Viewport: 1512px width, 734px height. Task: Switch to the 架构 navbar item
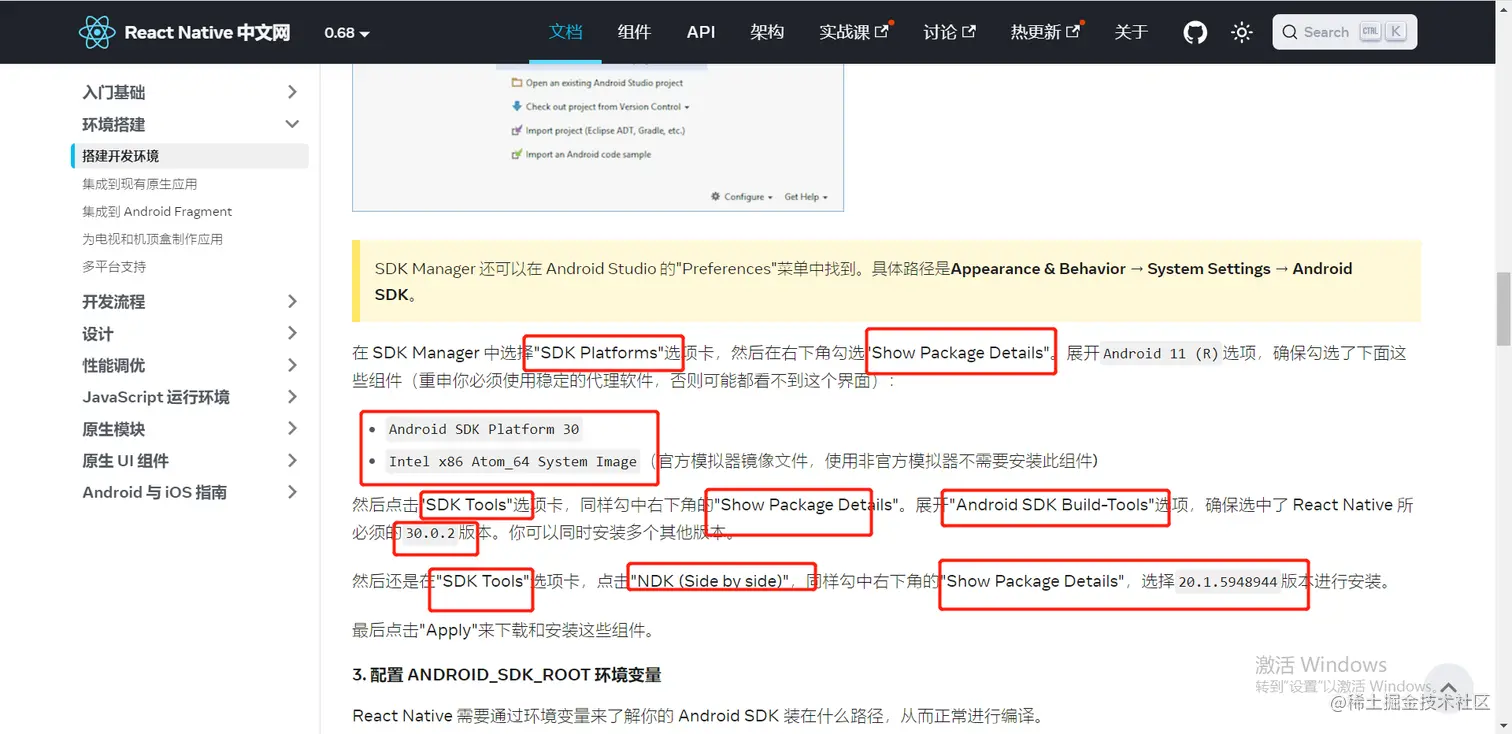click(767, 32)
